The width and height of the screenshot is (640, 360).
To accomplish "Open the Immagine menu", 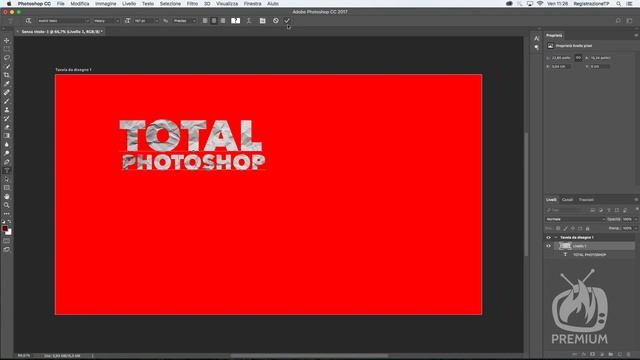I will click(106, 3).
